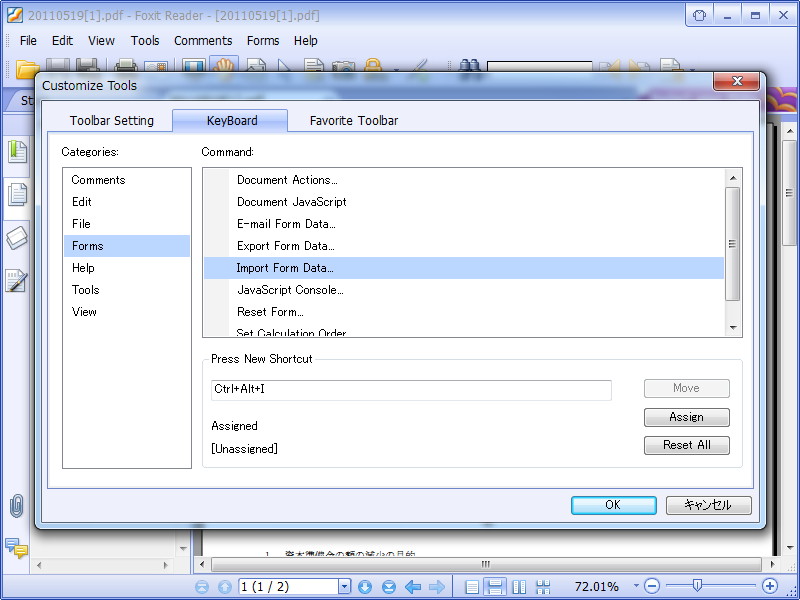Screen dimensions: 800x600
Task: Open the Comments panel in the left sidebar
Action: coord(16,548)
